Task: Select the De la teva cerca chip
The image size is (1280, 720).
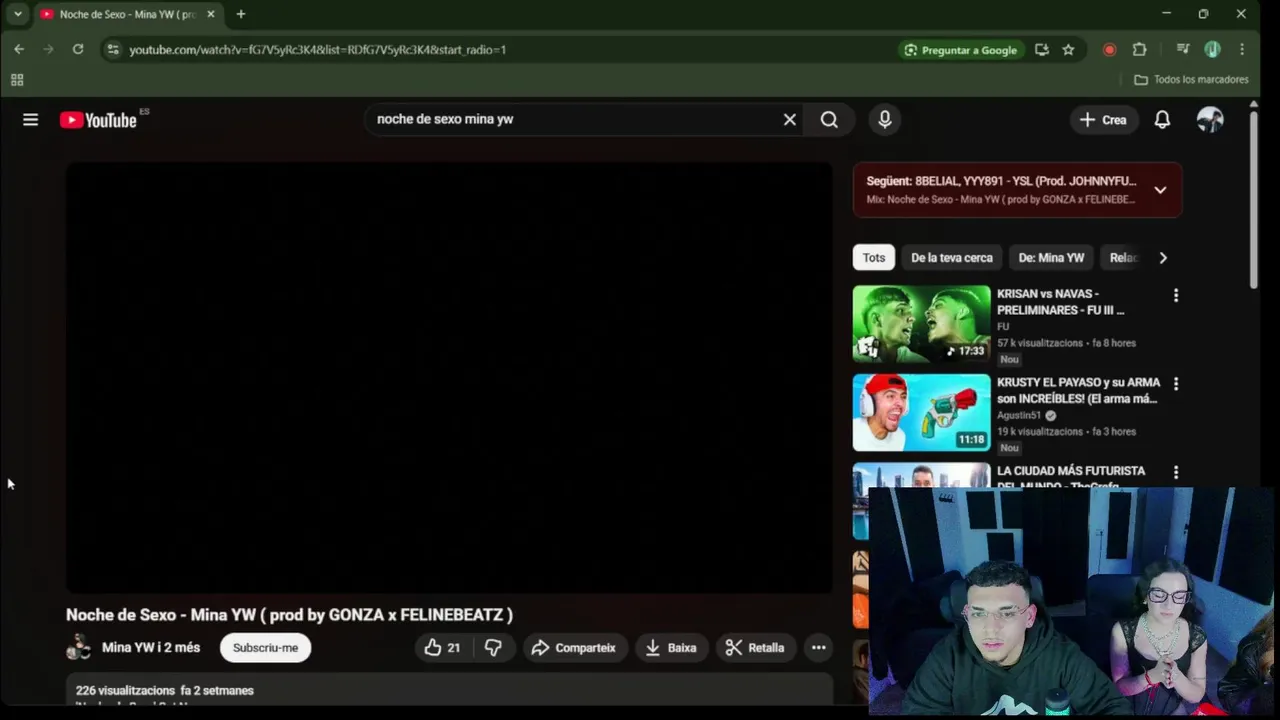Action: (951, 258)
